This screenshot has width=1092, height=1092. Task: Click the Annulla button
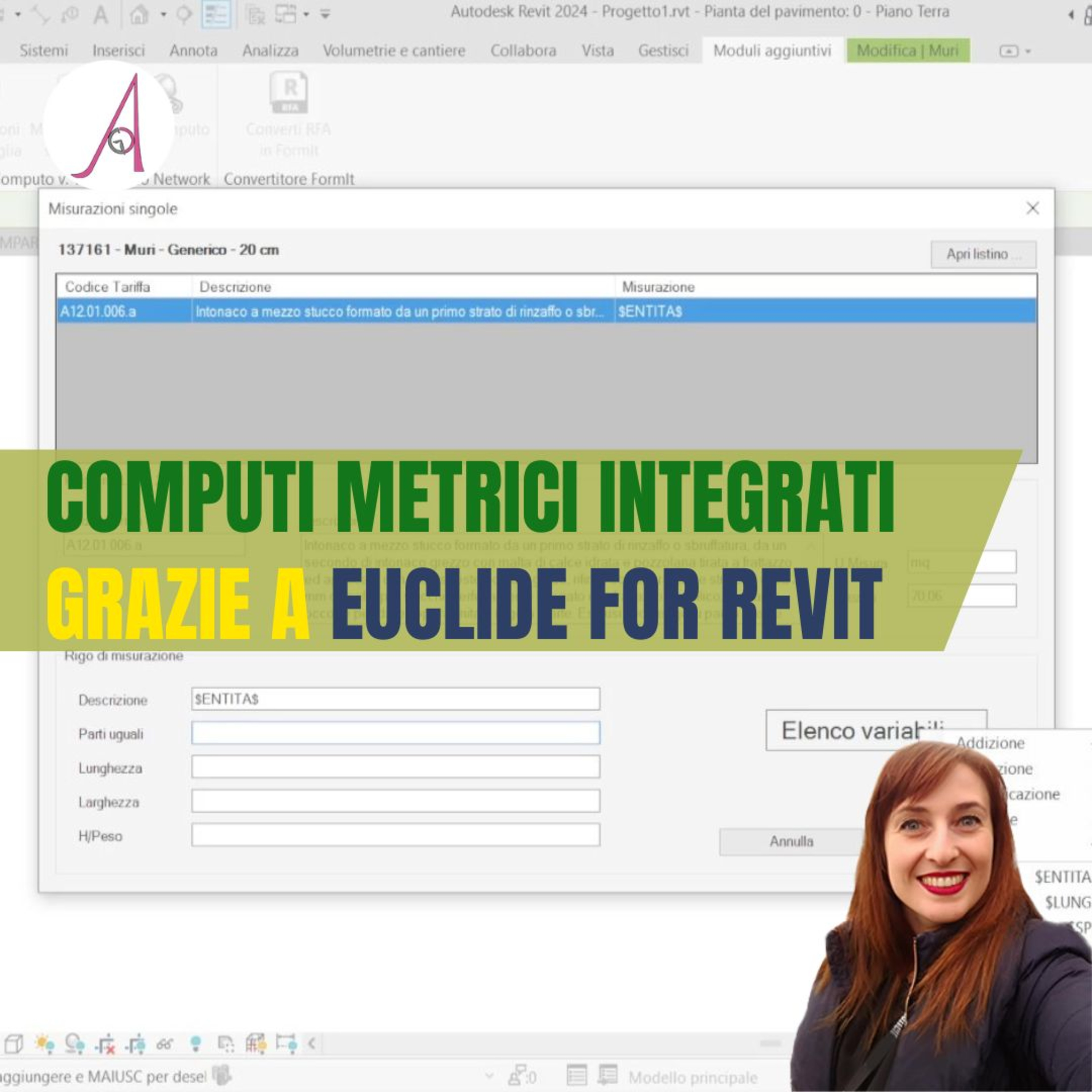coord(791,842)
